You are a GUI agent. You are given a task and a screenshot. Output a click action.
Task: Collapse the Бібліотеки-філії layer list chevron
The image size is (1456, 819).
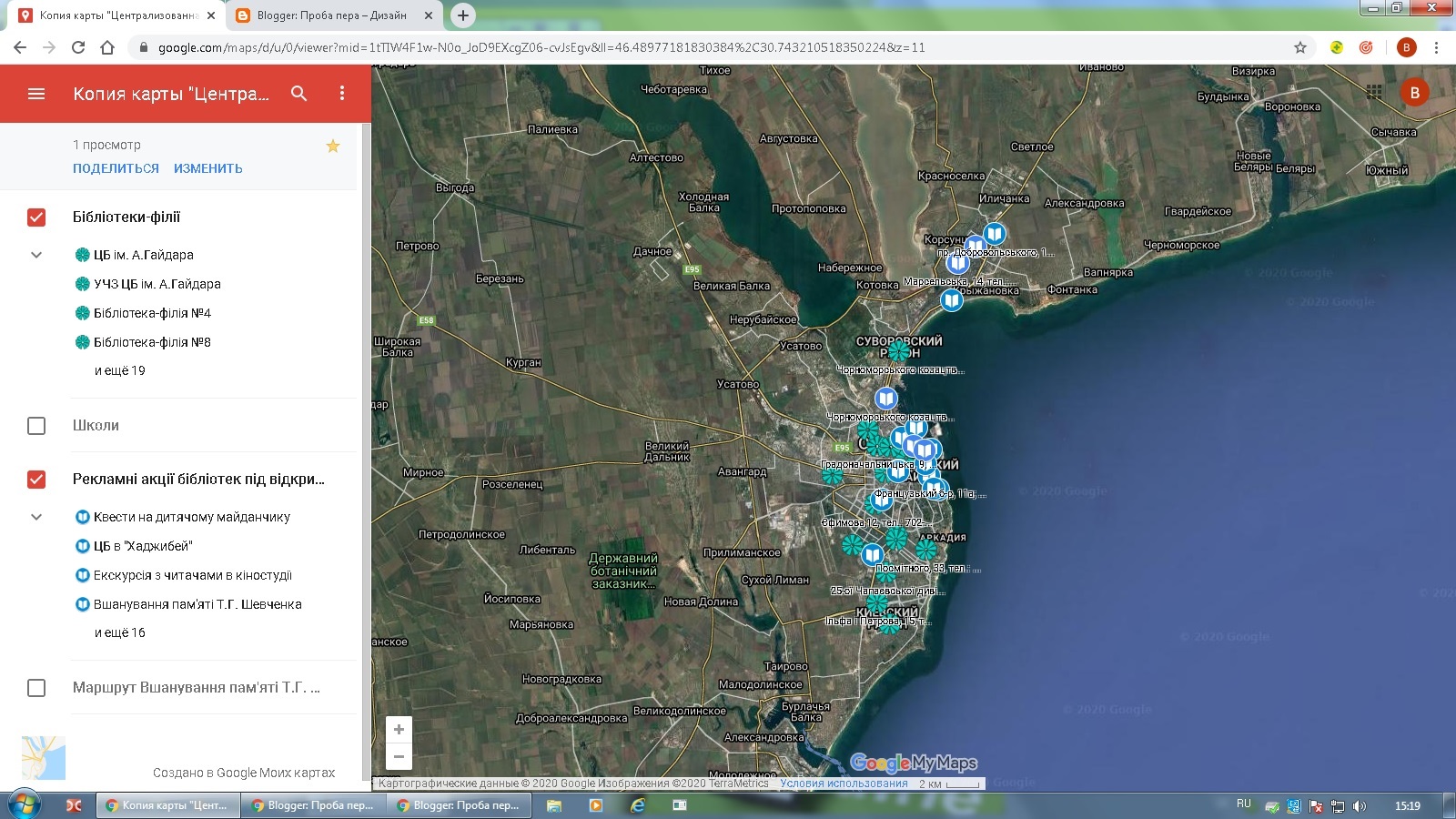point(36,255)
